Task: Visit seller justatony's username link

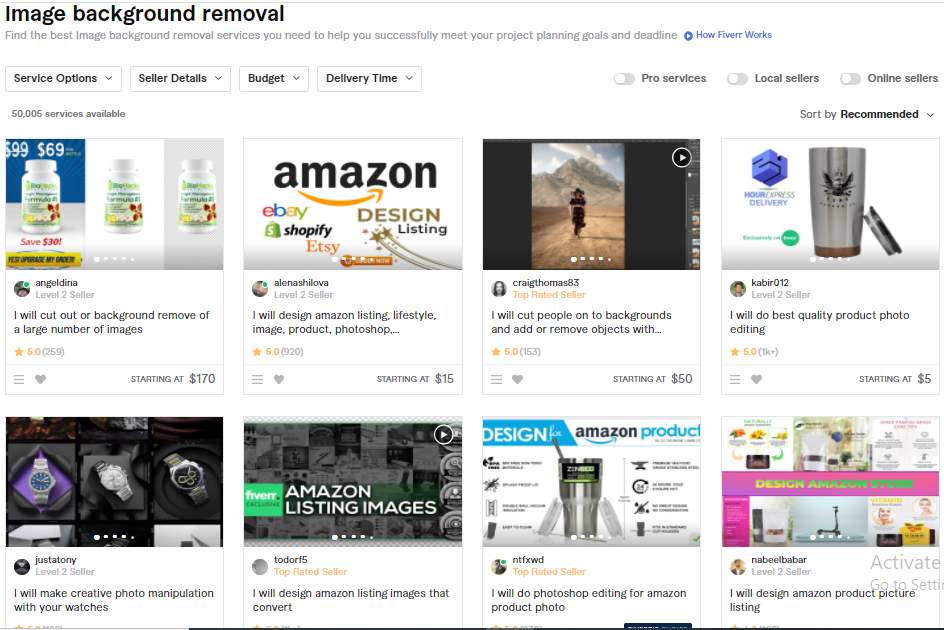Action: [x=55, y=560]
